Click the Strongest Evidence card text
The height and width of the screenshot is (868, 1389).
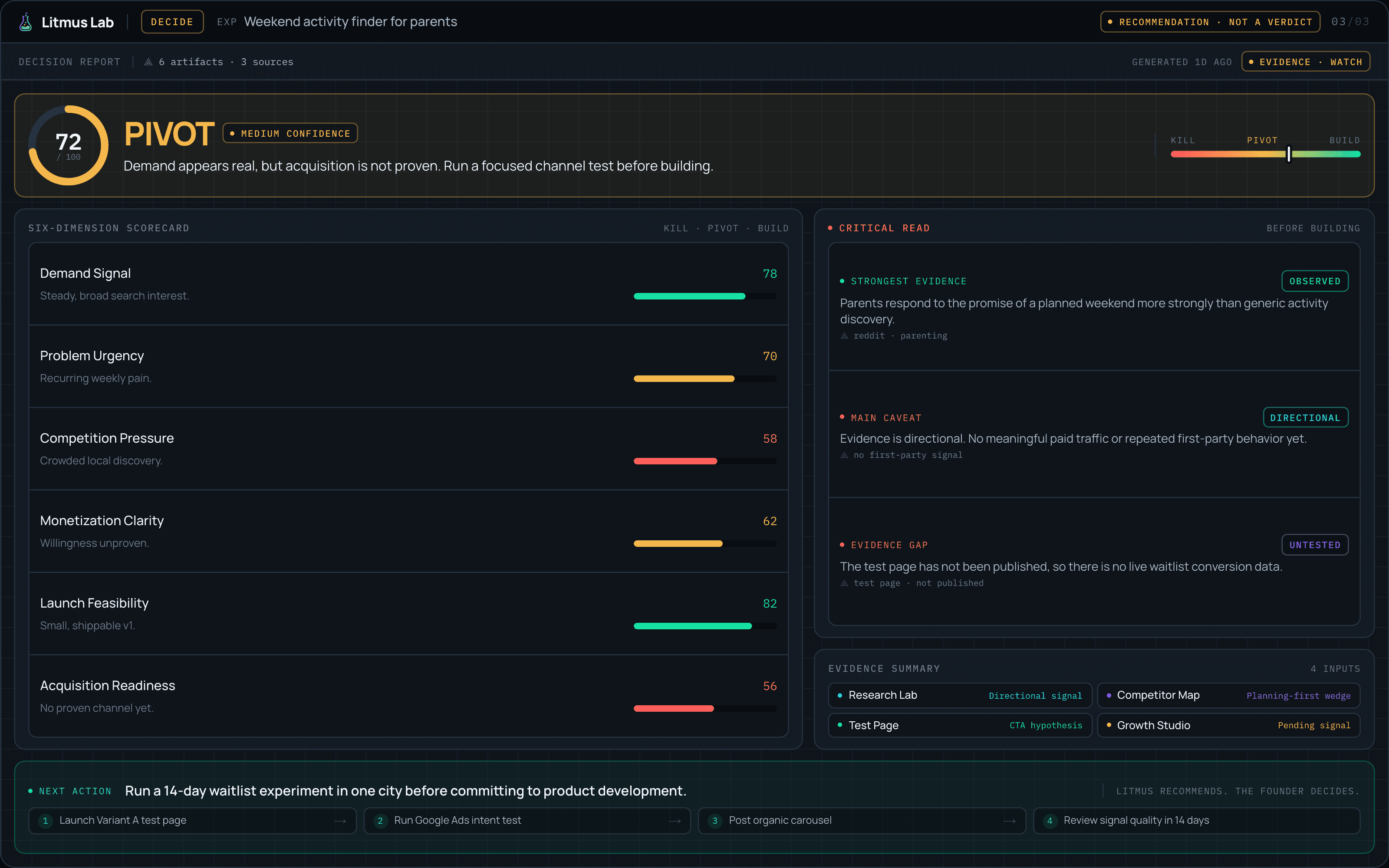(1084, 311)
